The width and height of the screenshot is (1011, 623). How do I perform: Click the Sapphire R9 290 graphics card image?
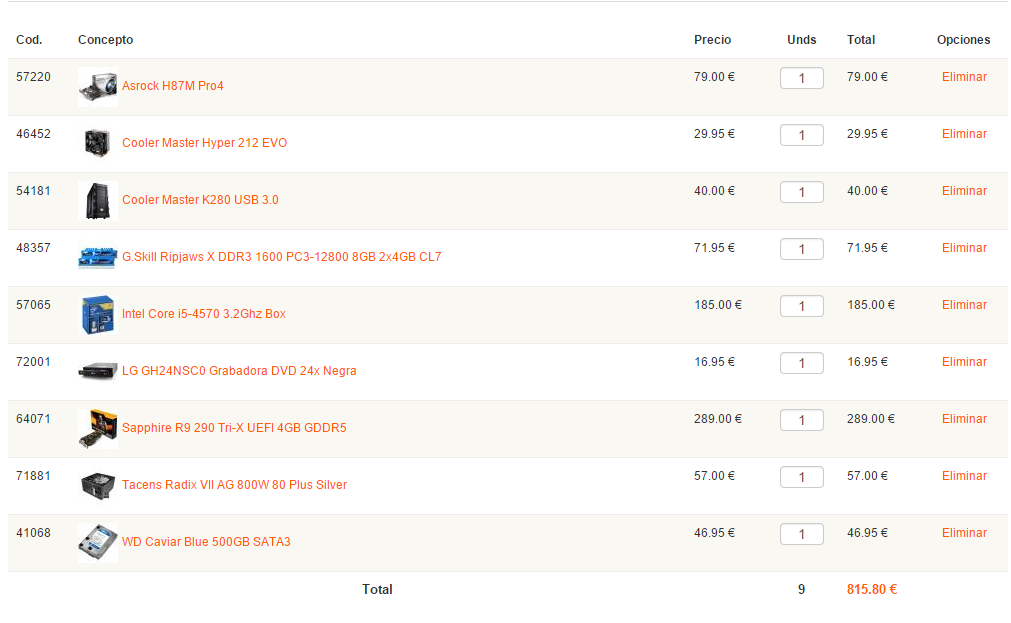[98, 429]
